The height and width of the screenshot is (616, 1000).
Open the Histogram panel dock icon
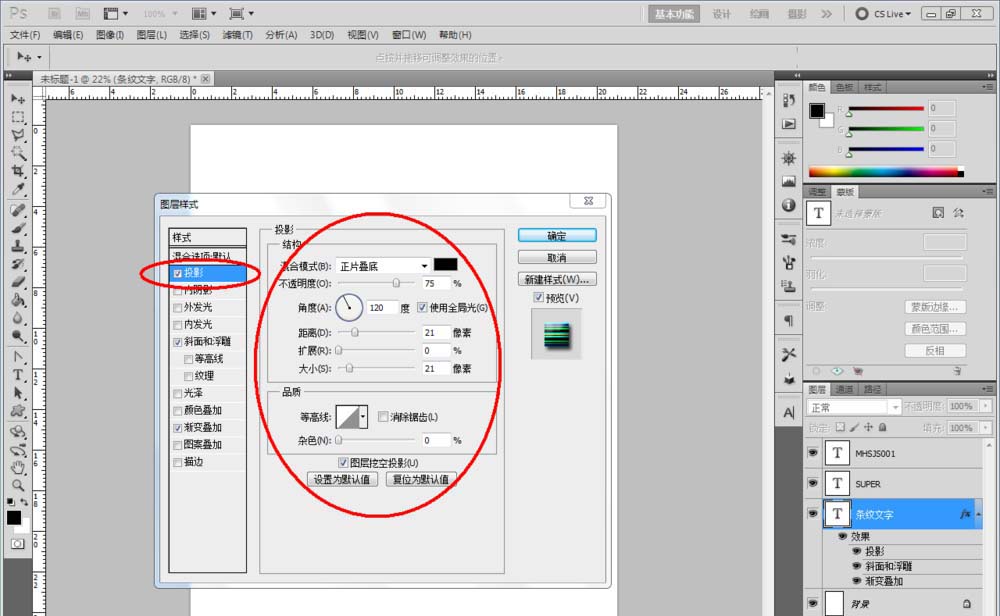789,182
